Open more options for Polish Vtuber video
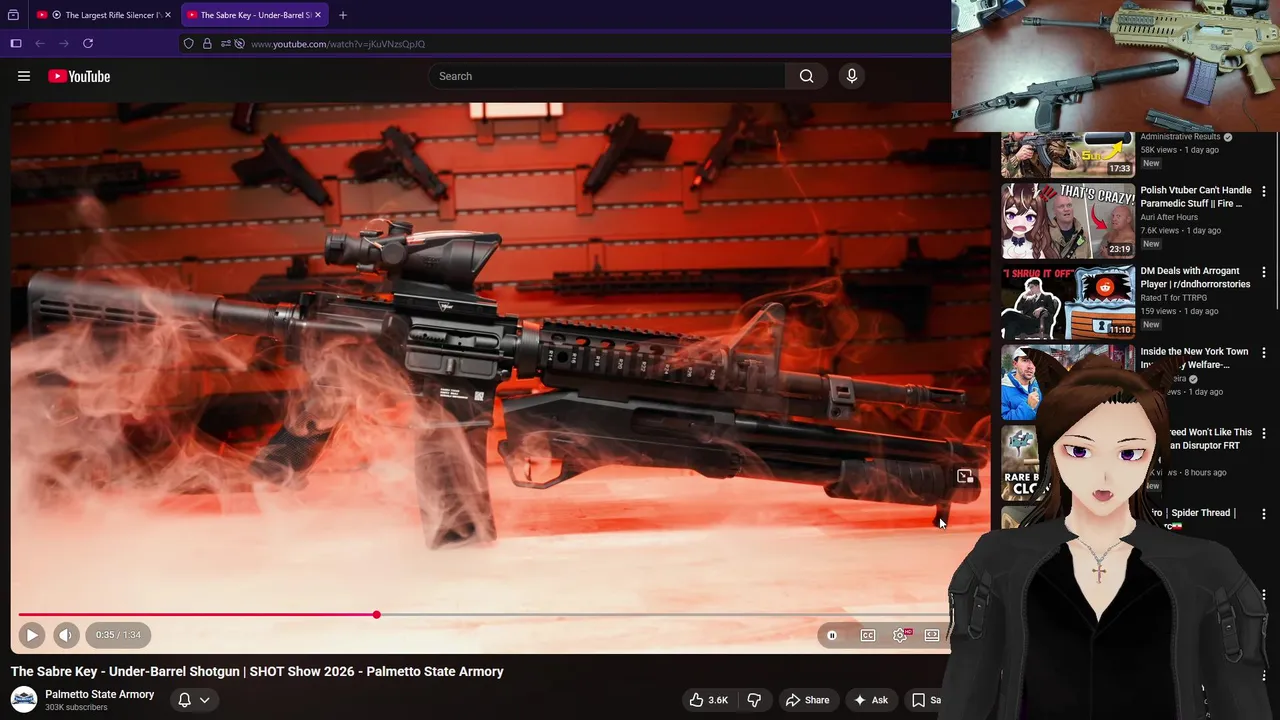Viewport: 1280px width, 720px height. point(1264,191)
